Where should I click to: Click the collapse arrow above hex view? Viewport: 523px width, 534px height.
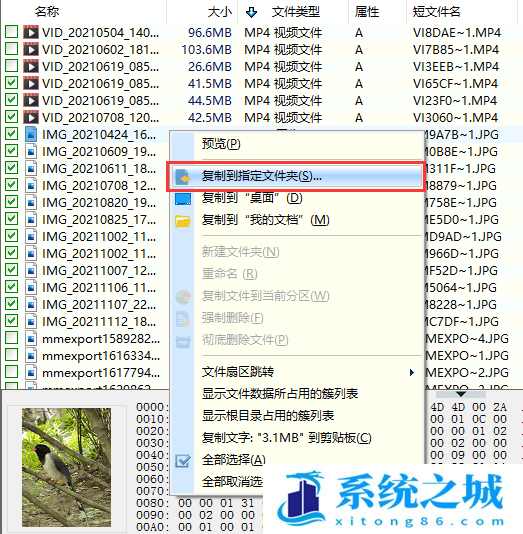[461, 394]
